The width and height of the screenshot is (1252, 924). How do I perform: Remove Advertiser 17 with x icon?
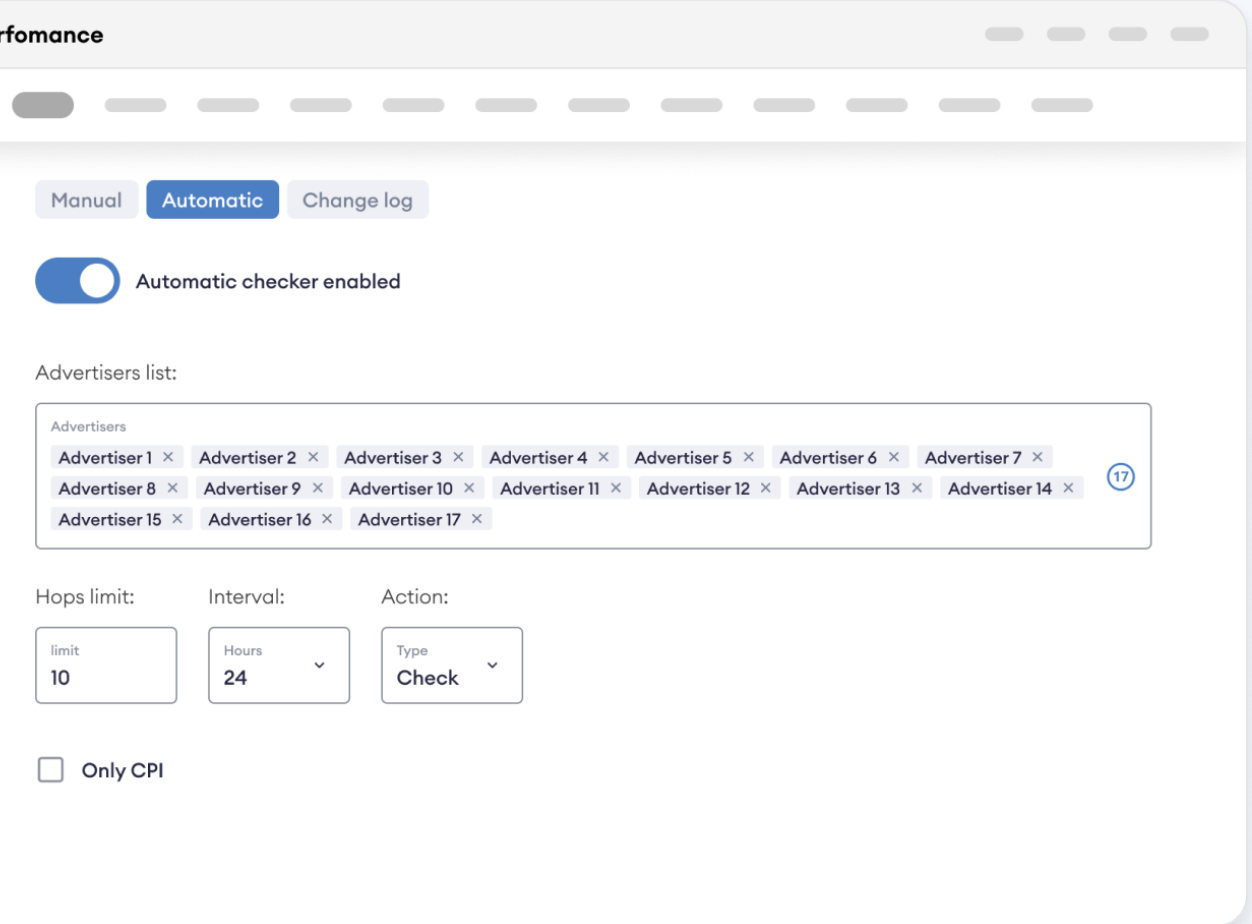(477, 519)
